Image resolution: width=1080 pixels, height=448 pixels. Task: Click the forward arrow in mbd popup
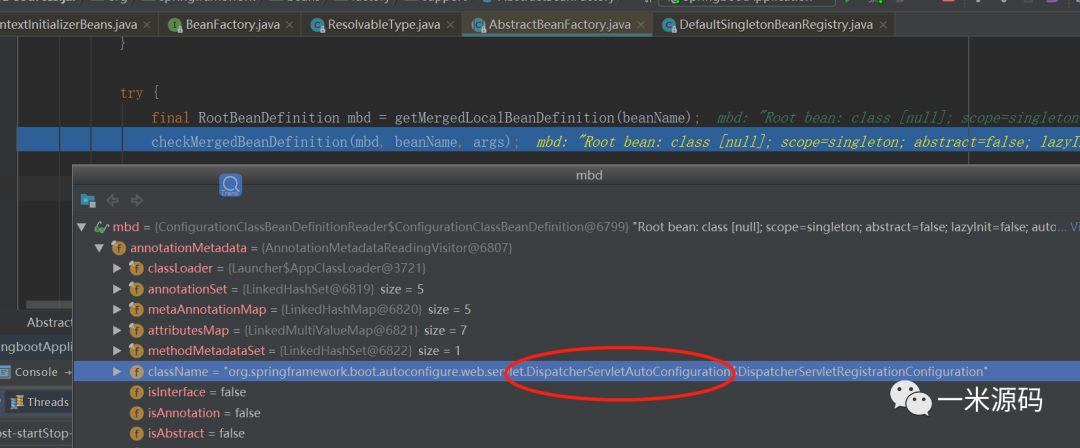(136, 201)
